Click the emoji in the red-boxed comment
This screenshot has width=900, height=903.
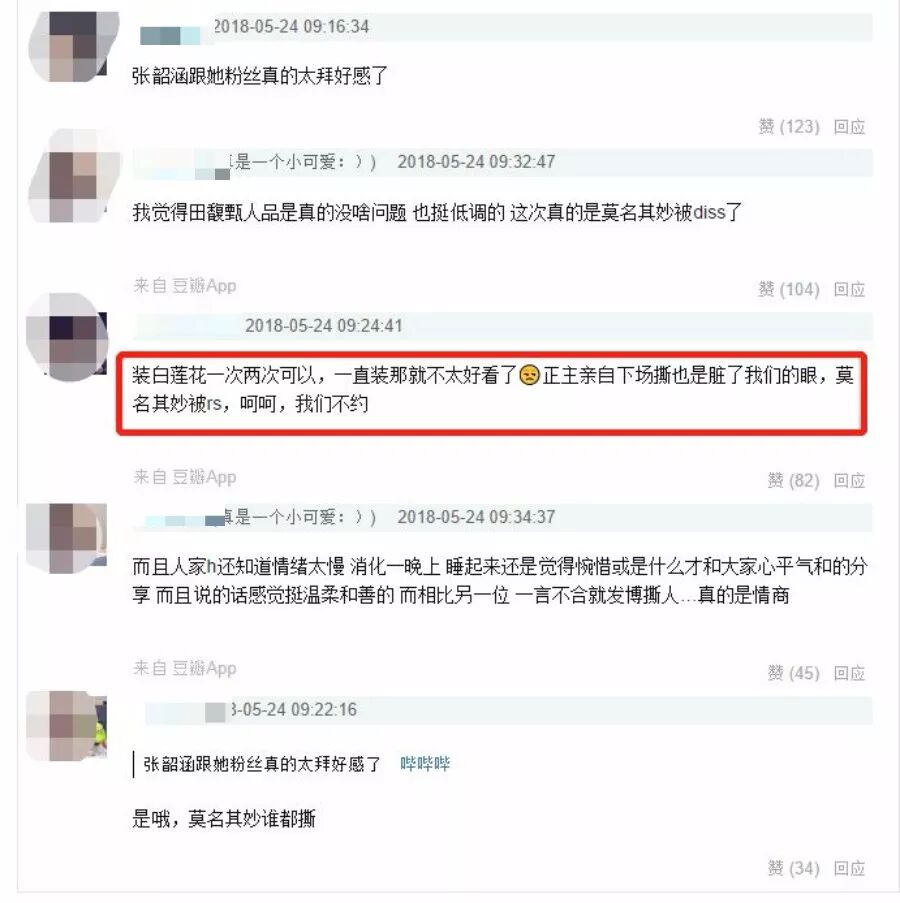(529, 375)
